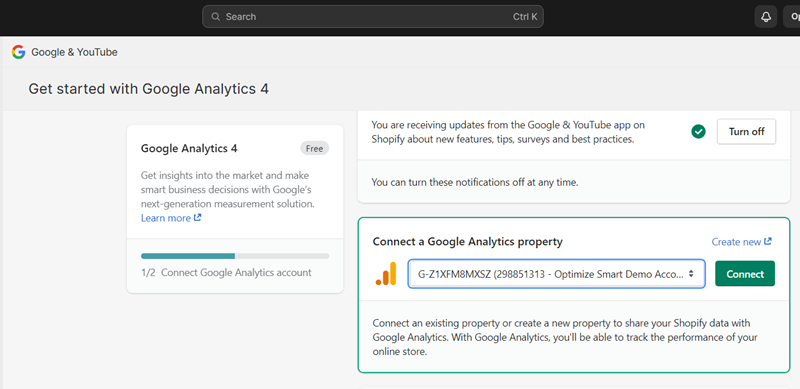Click '1/2 Connect Google Analytics account' text
Viewport: 800px width, 389px height.
tap(226, 273)
